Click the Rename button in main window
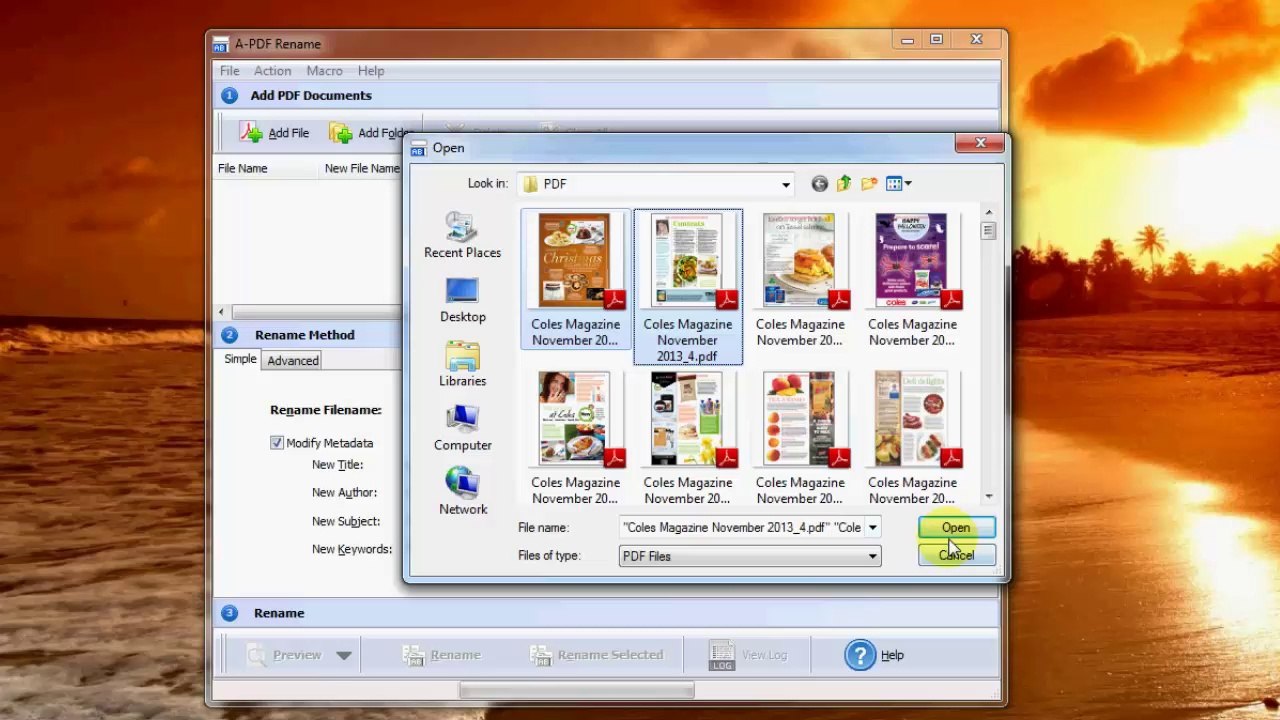This screenshot has width=1280, height=720. coord(441,655)
